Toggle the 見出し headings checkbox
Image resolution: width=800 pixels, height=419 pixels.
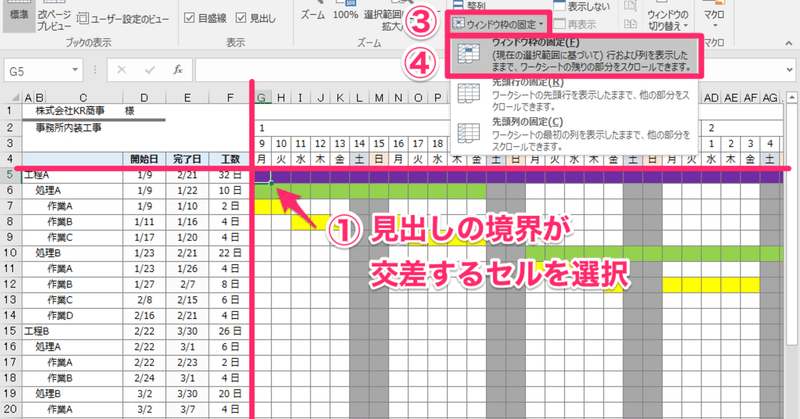[241, 18]
